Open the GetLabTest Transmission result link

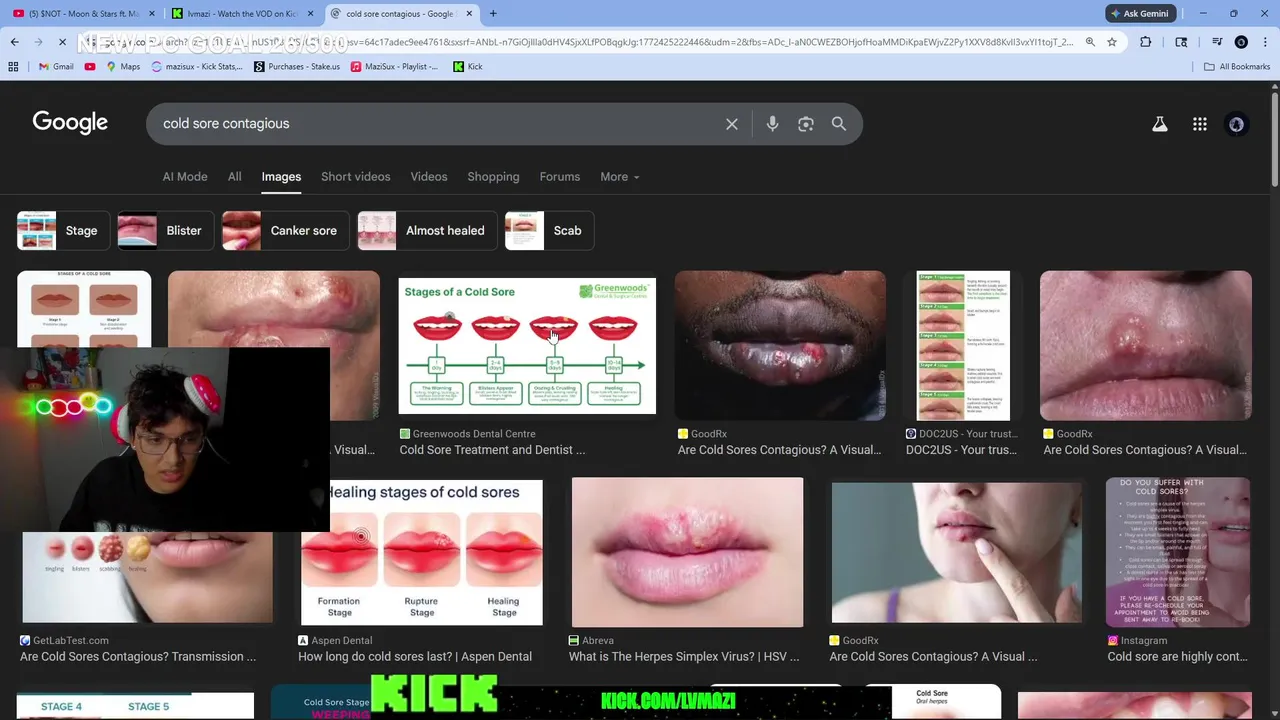coord(138,657)
